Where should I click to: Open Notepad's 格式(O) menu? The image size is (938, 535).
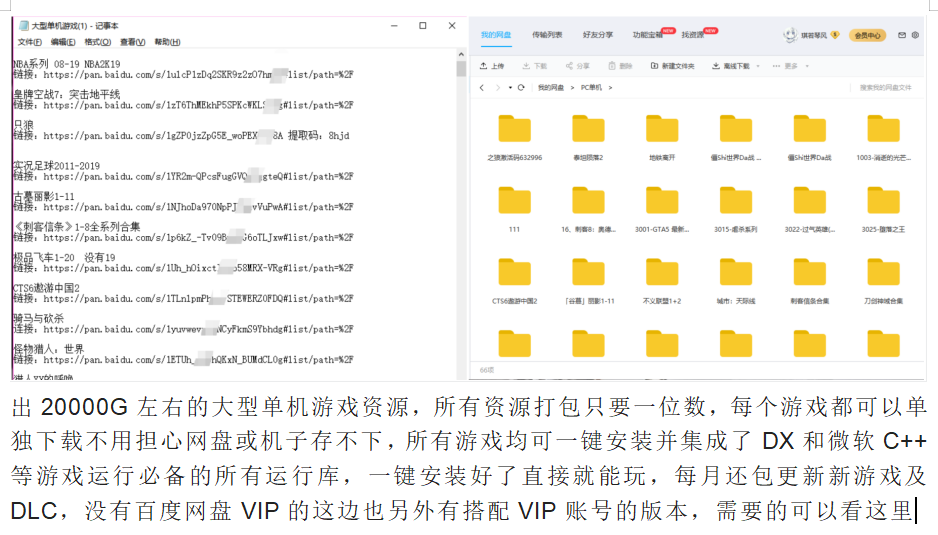coord(98,42)
